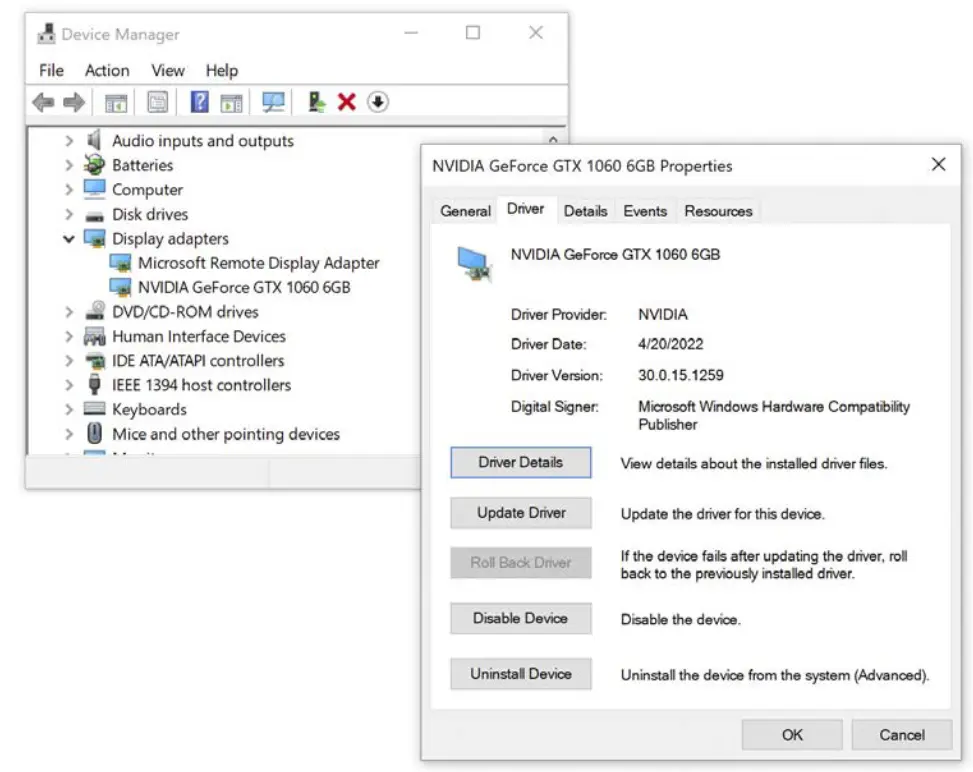This screenshot has height=772, width=973.
Task: Expand the Disk drives category
Action: tap(69, 214)
